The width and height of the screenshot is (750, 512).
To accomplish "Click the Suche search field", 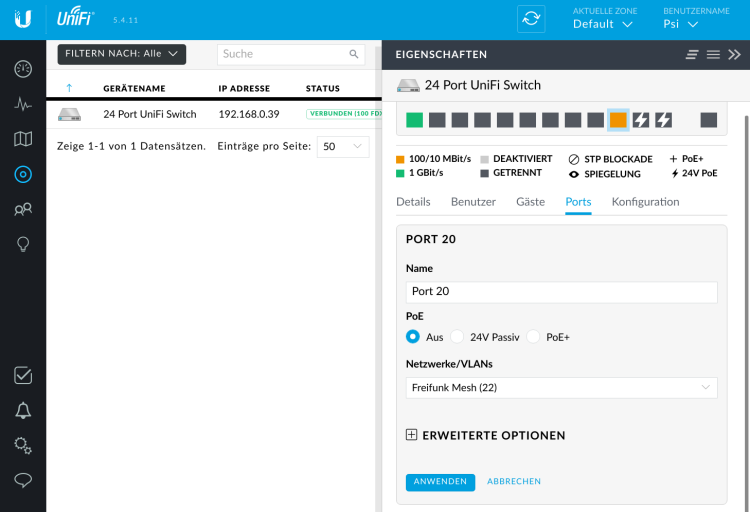I will [291, 54].
